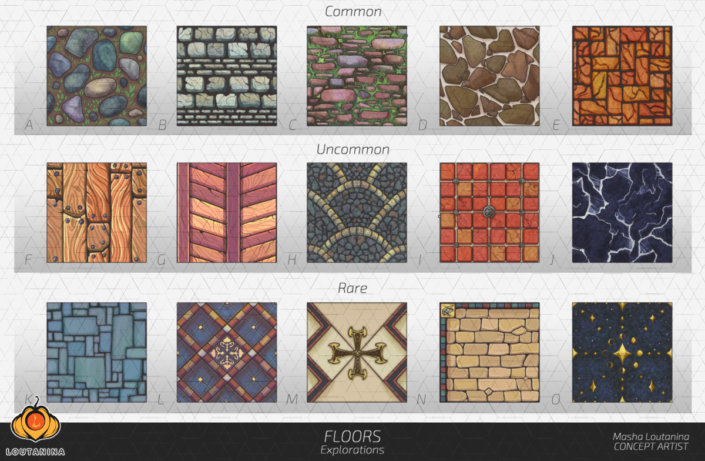Choose dark marble tile J
The image size is (705, 461).
click(622, 213)
